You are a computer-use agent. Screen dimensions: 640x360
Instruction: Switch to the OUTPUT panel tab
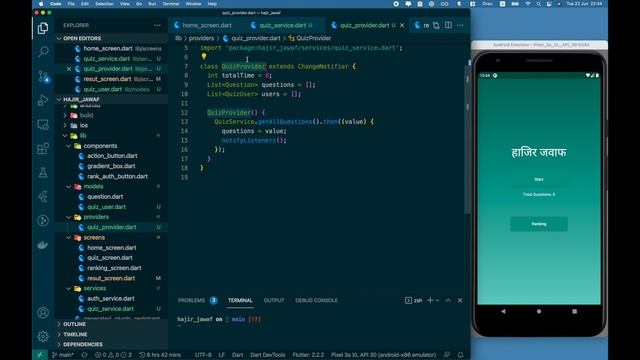274,300
